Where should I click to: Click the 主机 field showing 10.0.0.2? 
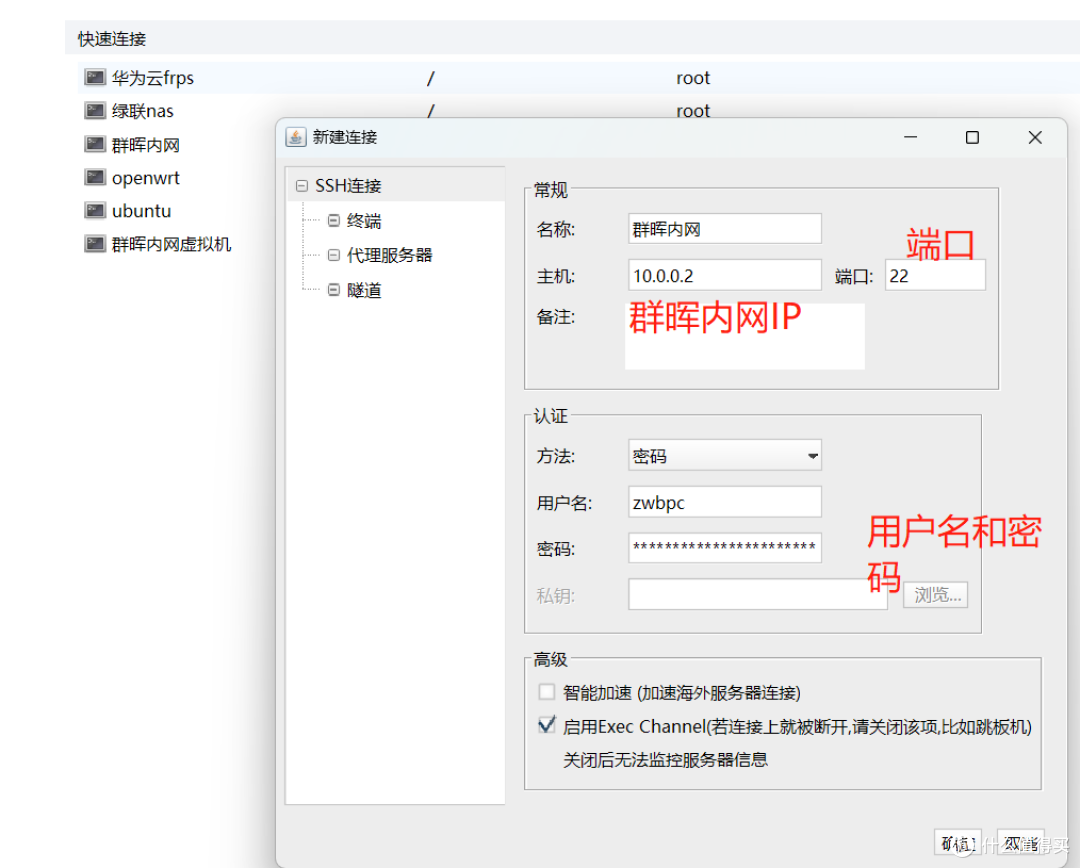click(725, 276)
